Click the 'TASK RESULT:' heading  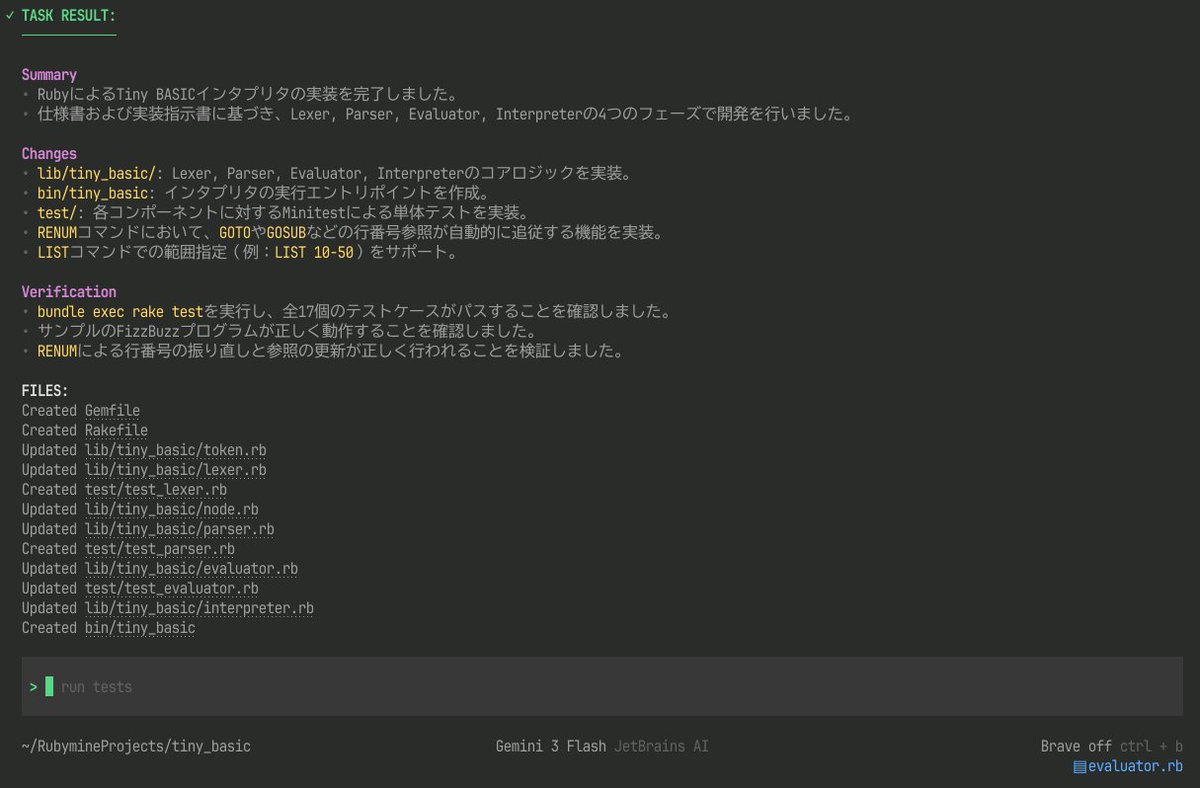69,15
